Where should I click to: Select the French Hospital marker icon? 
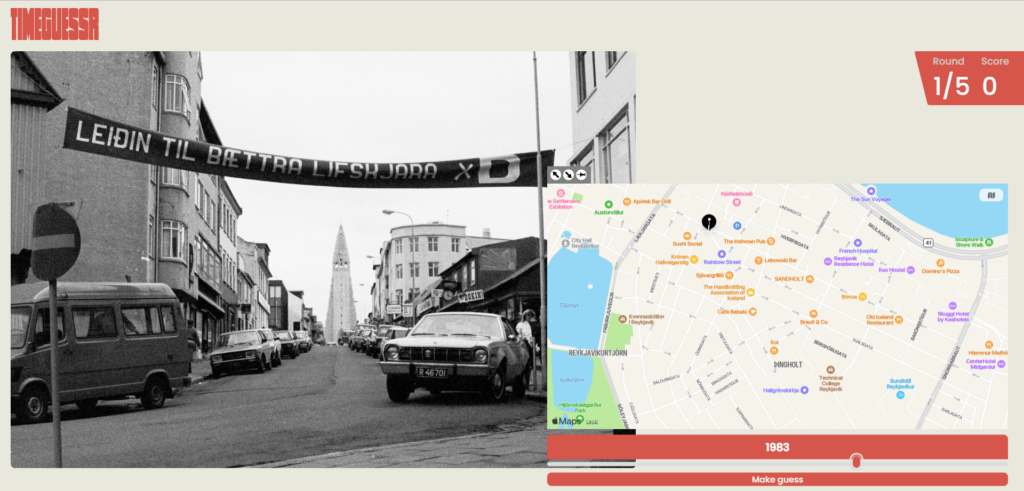click(857, 243)
